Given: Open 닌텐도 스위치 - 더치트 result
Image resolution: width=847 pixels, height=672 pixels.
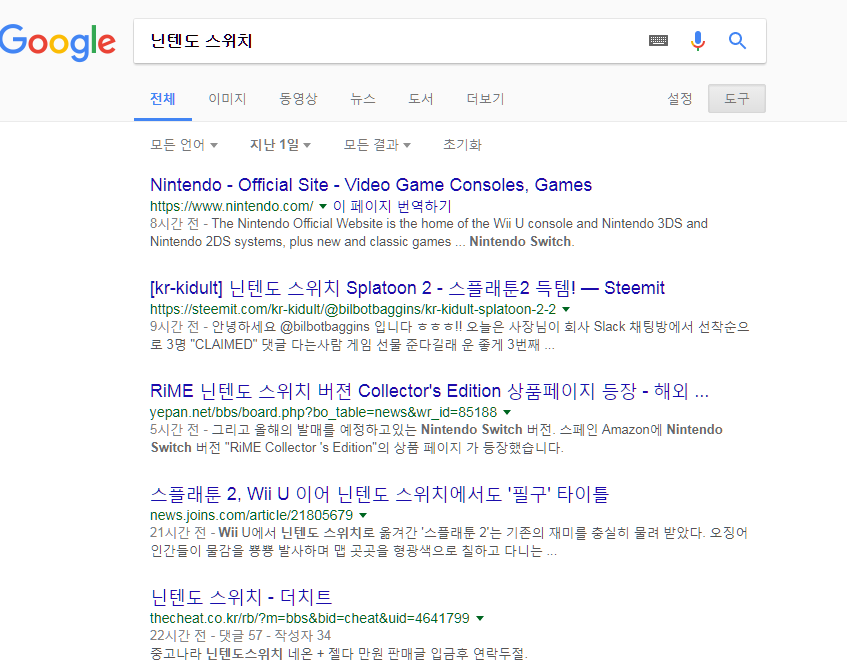Looking at the screenshot, I should click(x=241, y=597).
